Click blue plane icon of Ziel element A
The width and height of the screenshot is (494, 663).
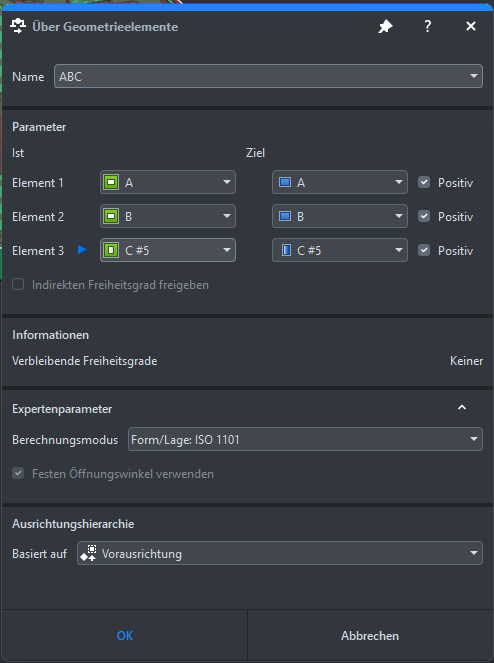[x=285, y=182]
